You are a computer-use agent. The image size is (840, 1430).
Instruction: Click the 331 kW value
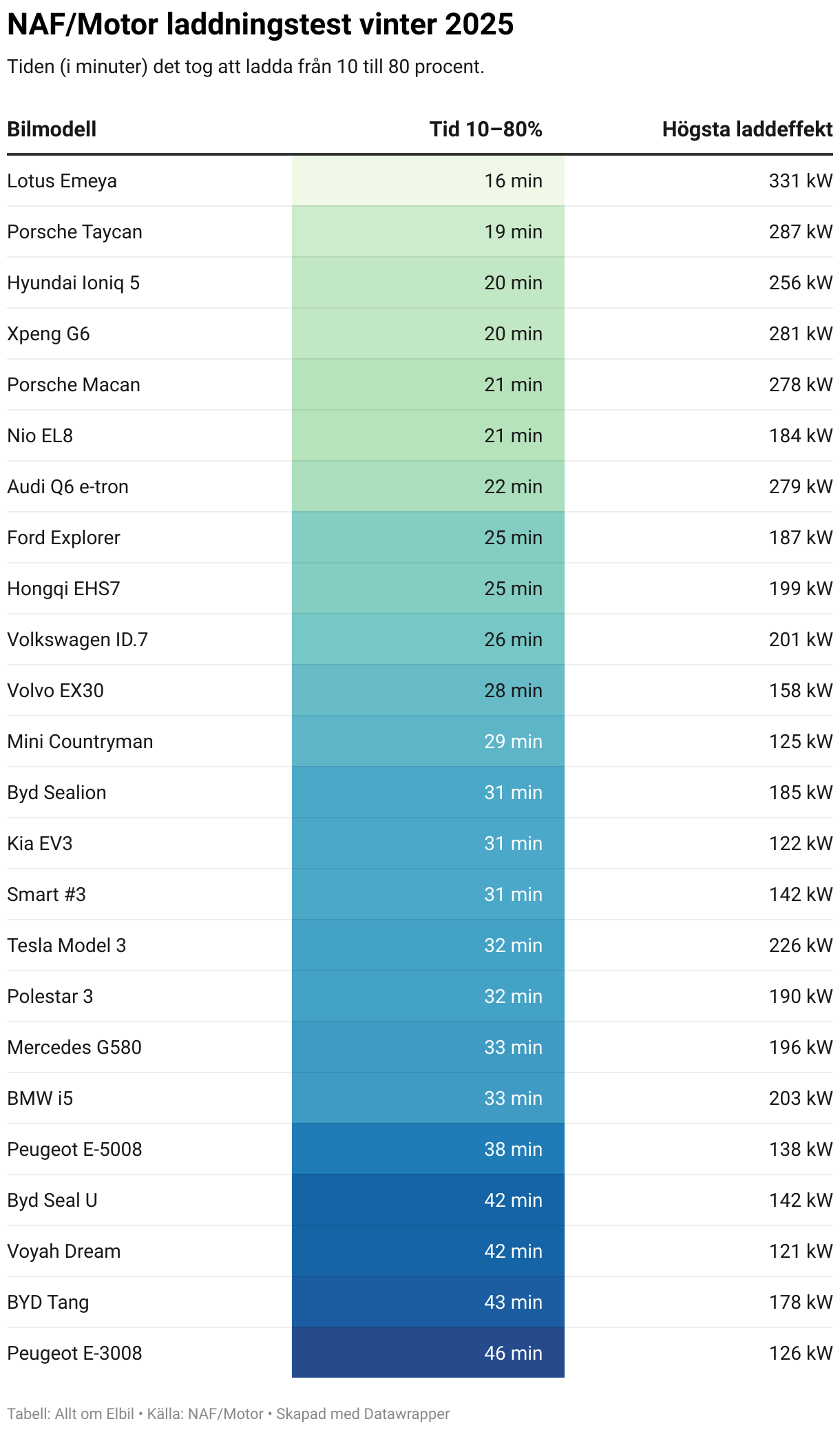pyautogui.click(x=800, y=181)
